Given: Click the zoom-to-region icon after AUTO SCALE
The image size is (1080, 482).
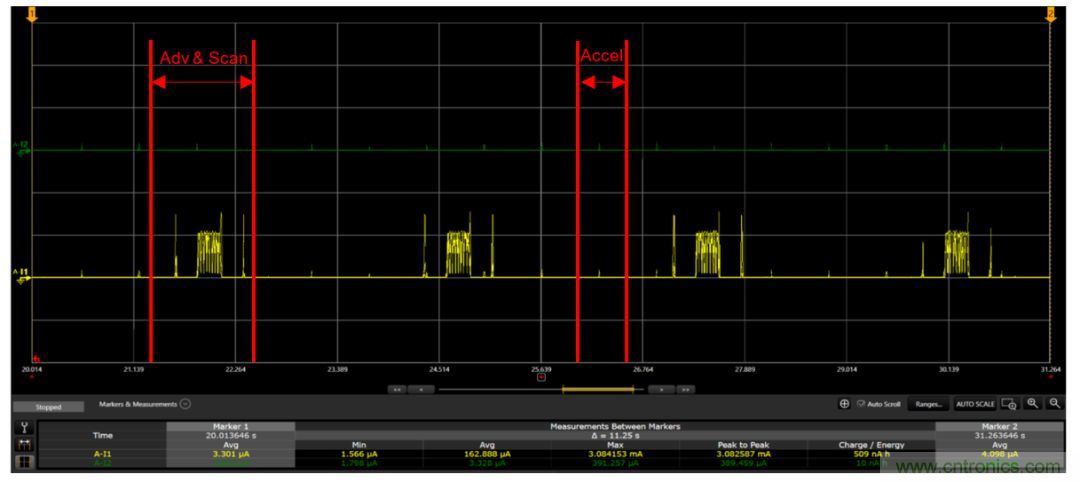Looking at the screenshot, I should (1009, 404).
